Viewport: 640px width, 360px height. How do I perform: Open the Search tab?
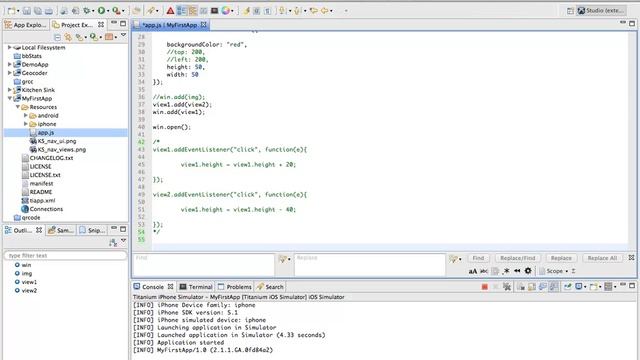270,287
